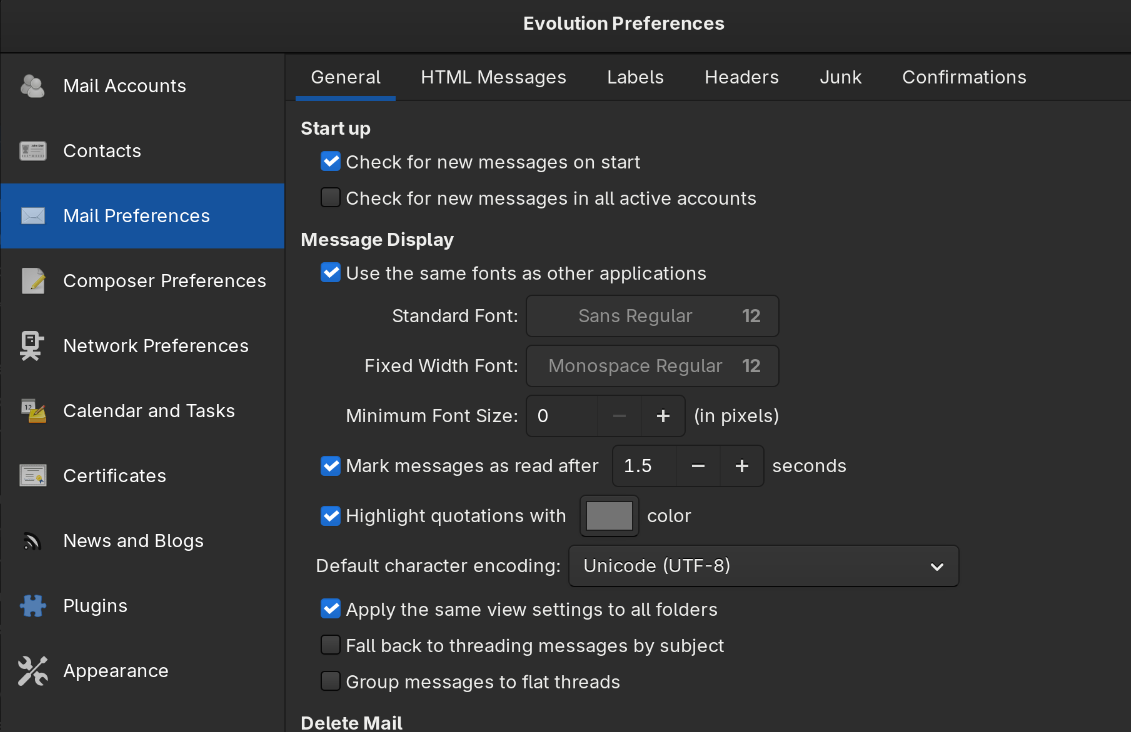Enable Group messages to flat threads

tap(331, 682)
